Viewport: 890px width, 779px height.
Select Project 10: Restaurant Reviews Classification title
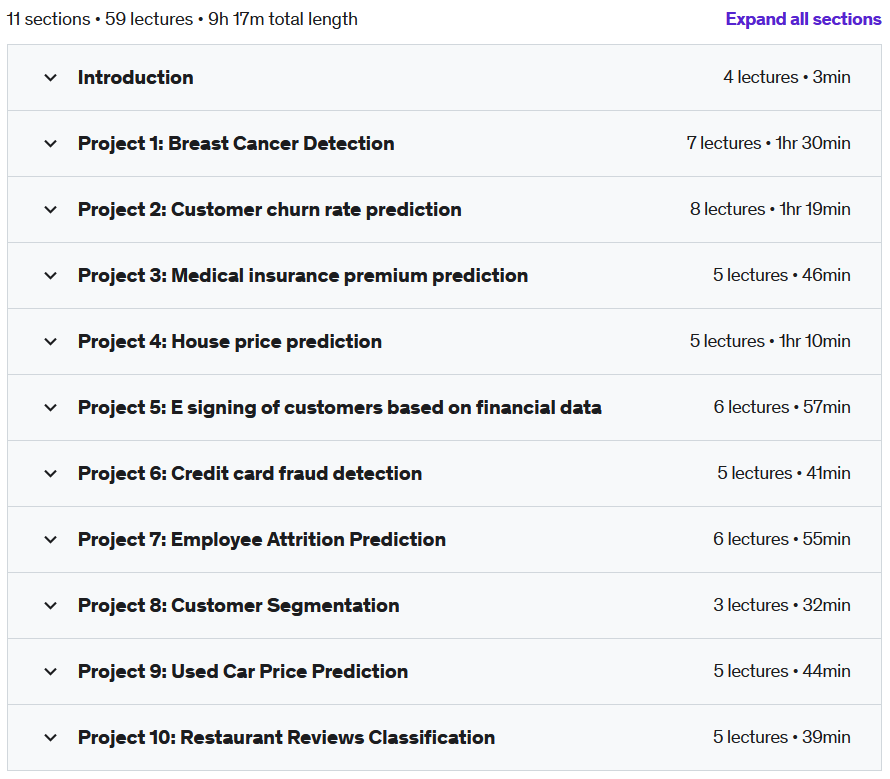(x=286, y=738)
